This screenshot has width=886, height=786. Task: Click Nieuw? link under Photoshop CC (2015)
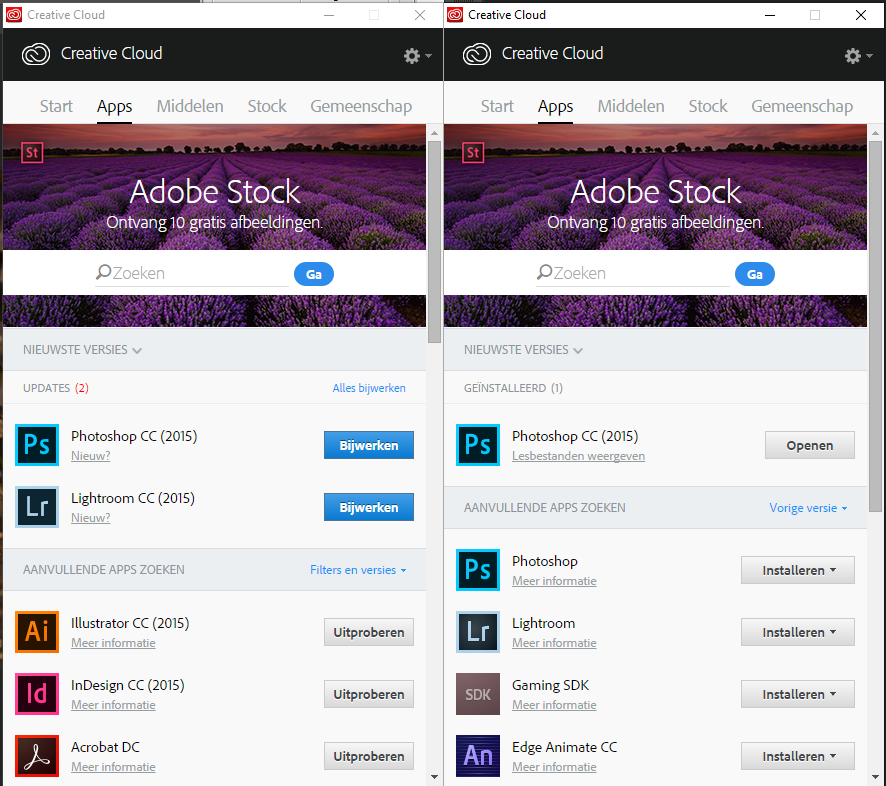90,456
